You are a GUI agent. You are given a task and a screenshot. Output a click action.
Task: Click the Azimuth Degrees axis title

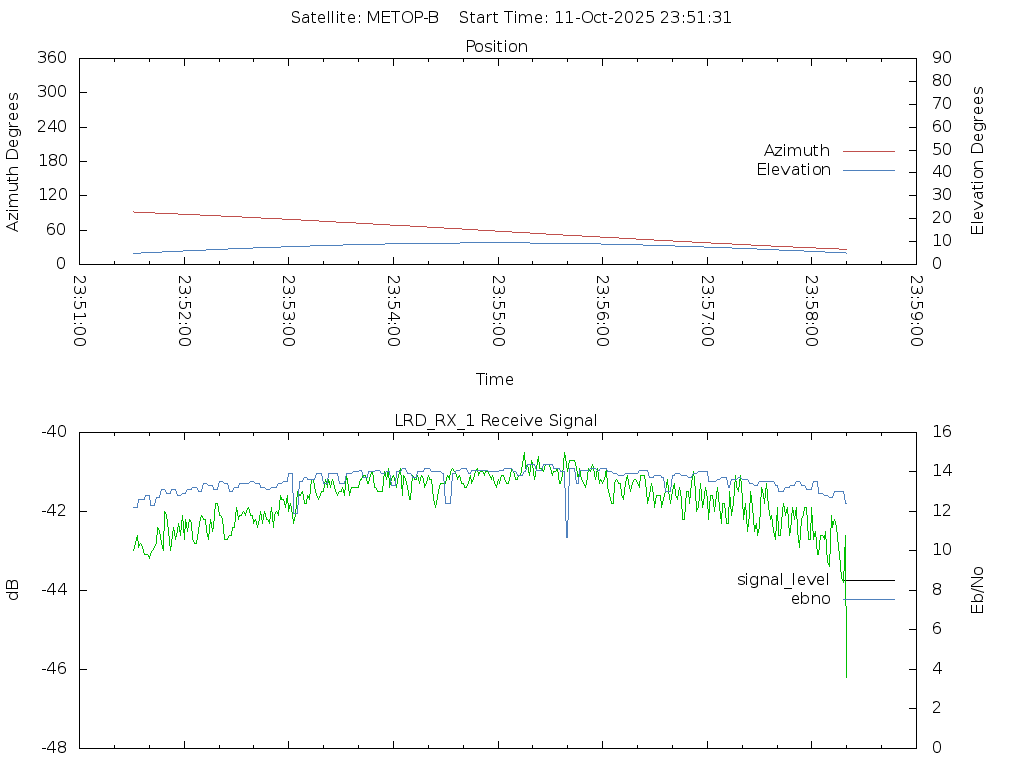click(14, 161)
